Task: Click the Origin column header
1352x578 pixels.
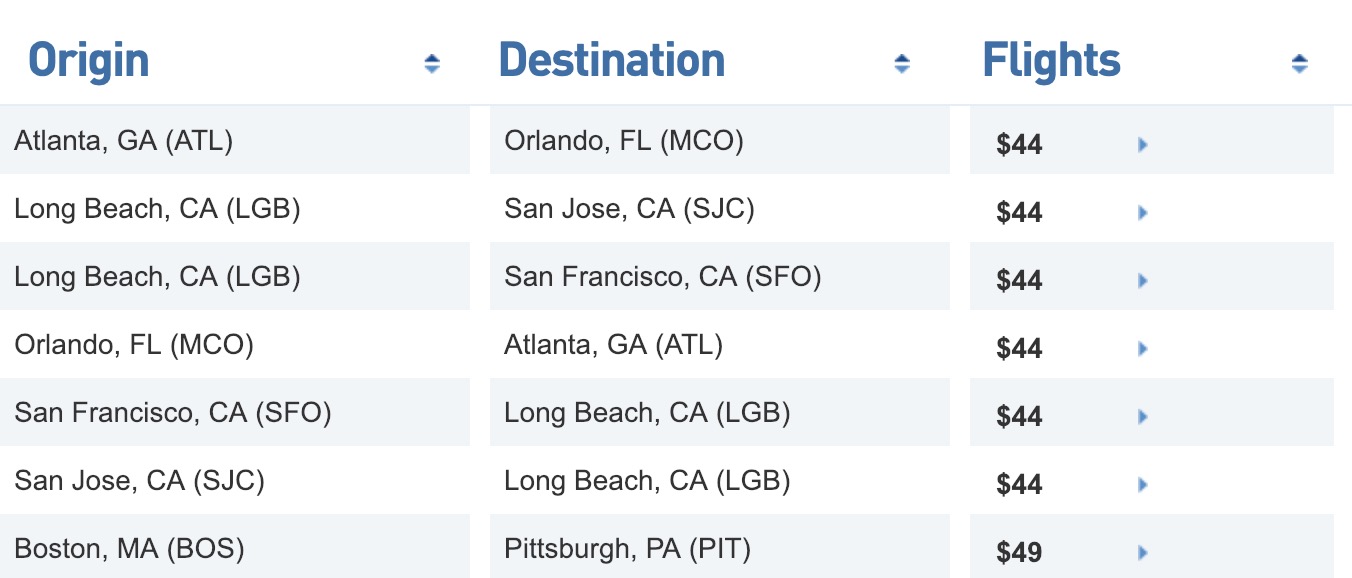Action: point(89,61)
